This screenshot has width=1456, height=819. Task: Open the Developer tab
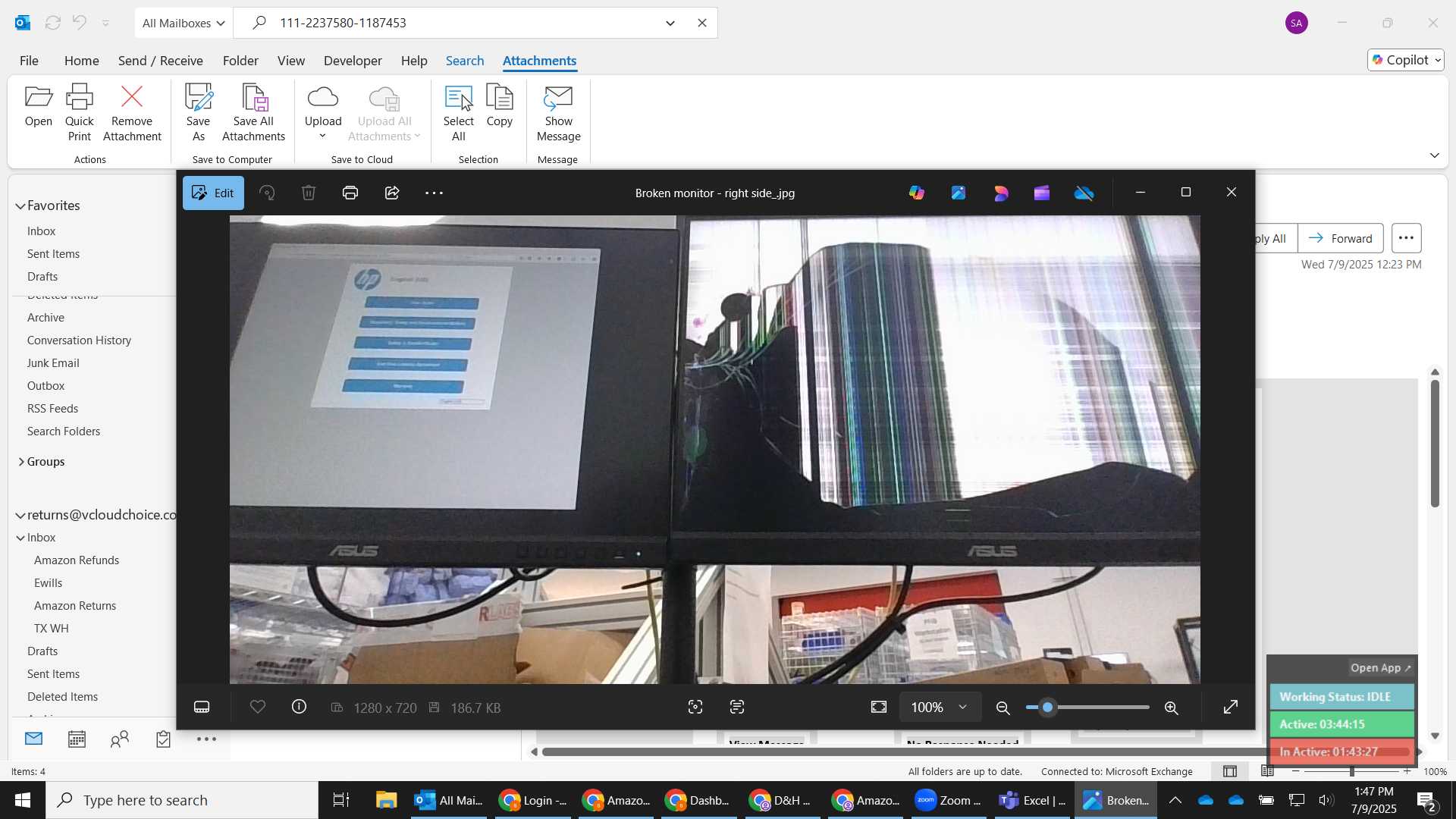pyautogui.click(x=353, y=61)
